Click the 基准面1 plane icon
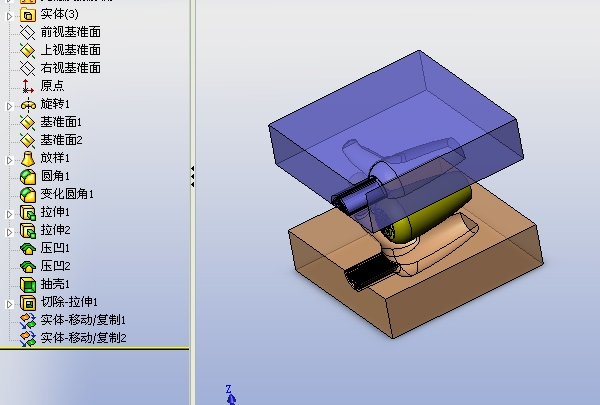The width and height of the screenshot is (600, 405). 28,122
